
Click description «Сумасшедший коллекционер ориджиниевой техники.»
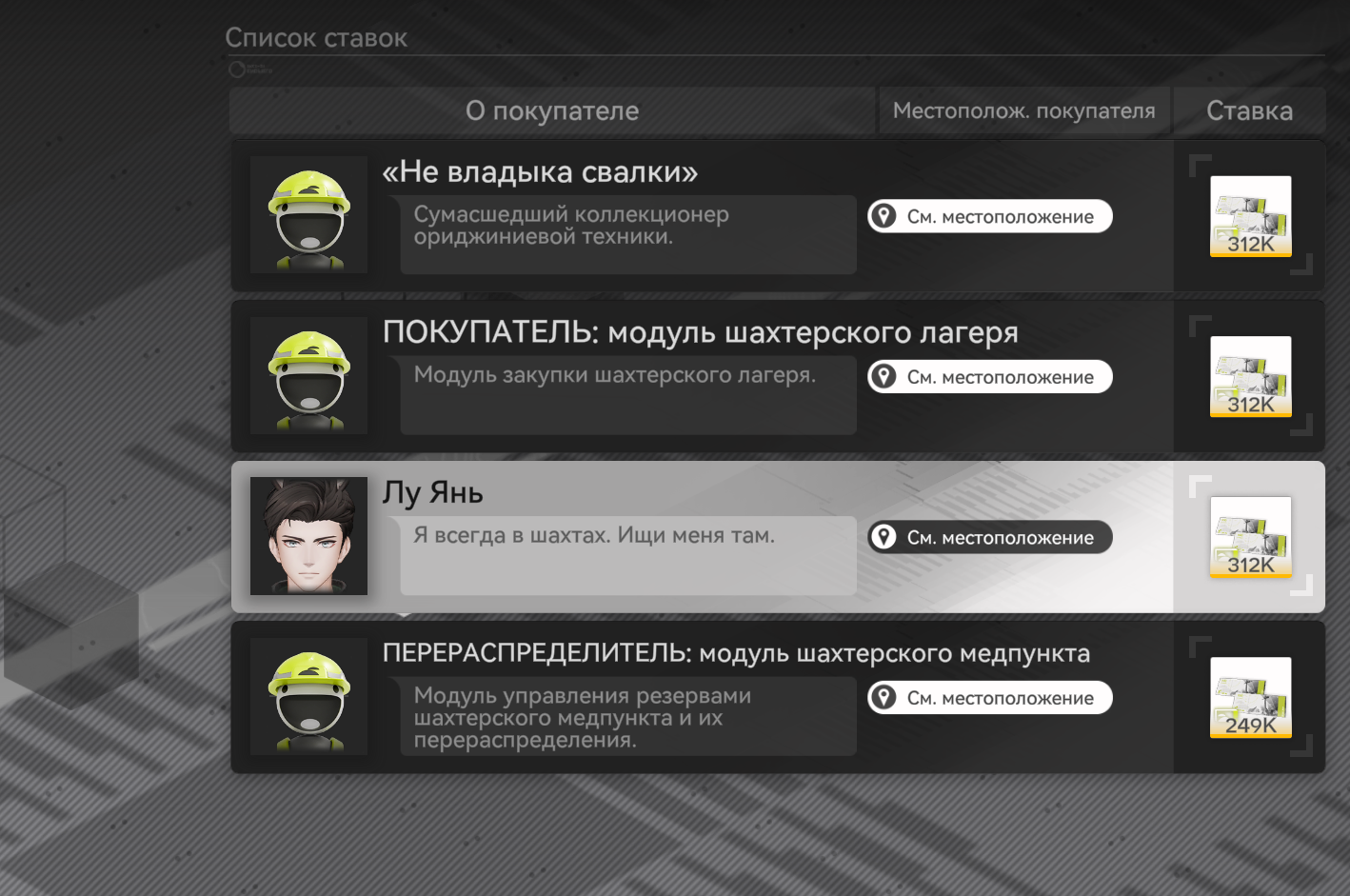click(x=571, y=225)
